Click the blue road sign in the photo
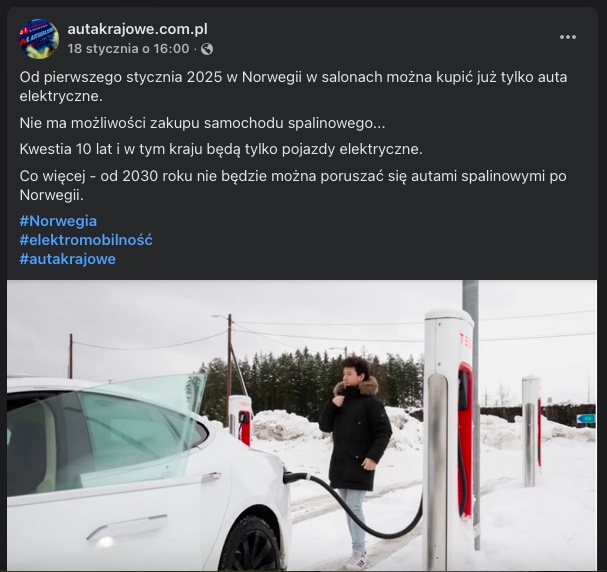Image resolution: width=607 pixels, height=572 pixels. (x=586, y=419)
